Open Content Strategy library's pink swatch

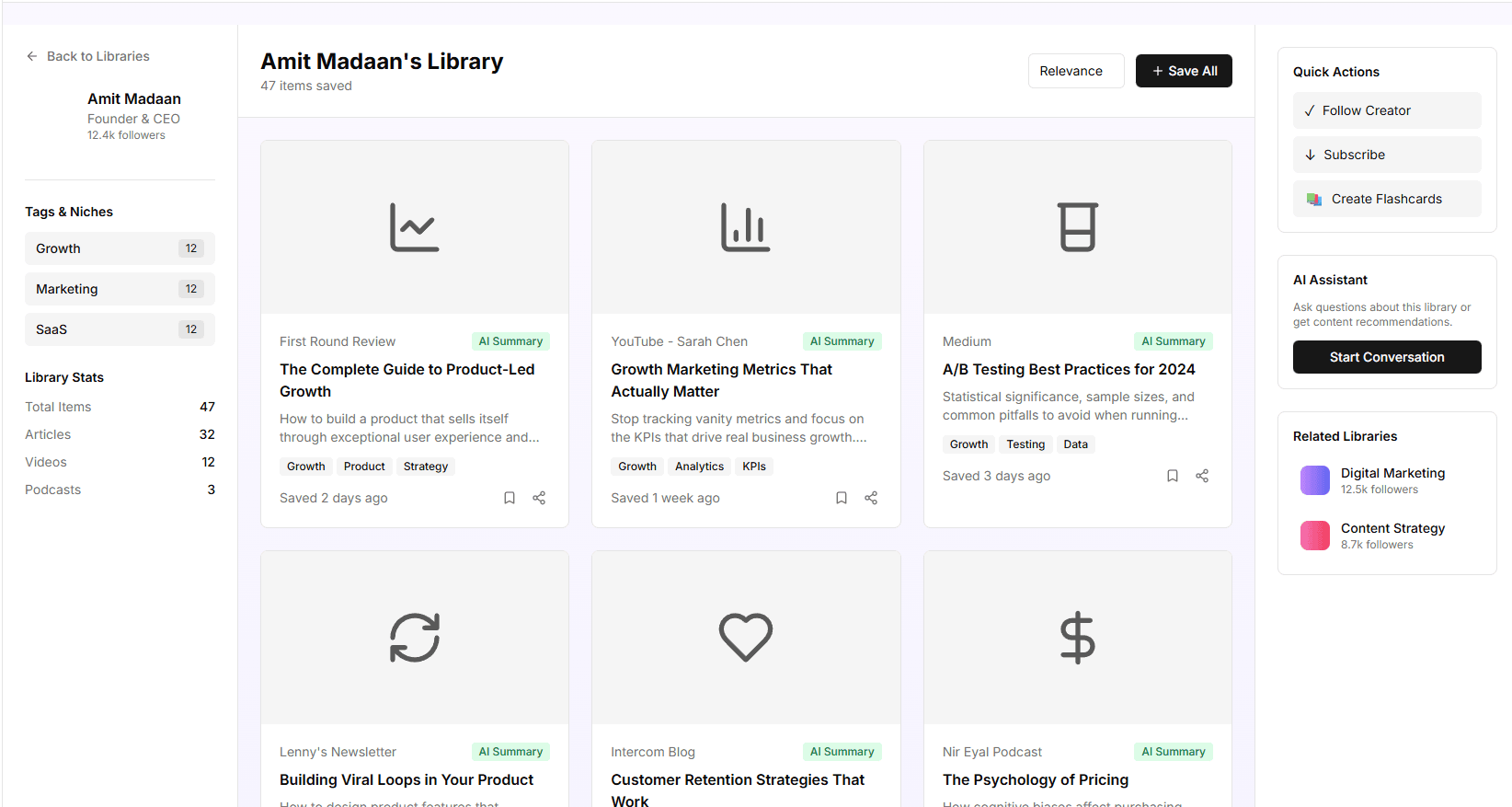1314,536
